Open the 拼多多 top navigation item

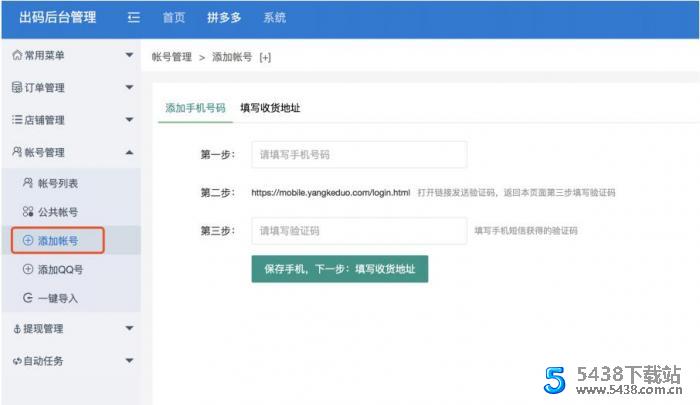[224, 18]
